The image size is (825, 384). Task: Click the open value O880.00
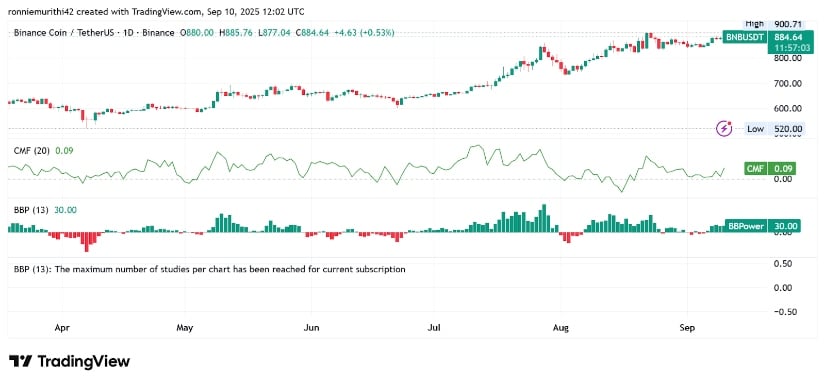pos(197,33)
